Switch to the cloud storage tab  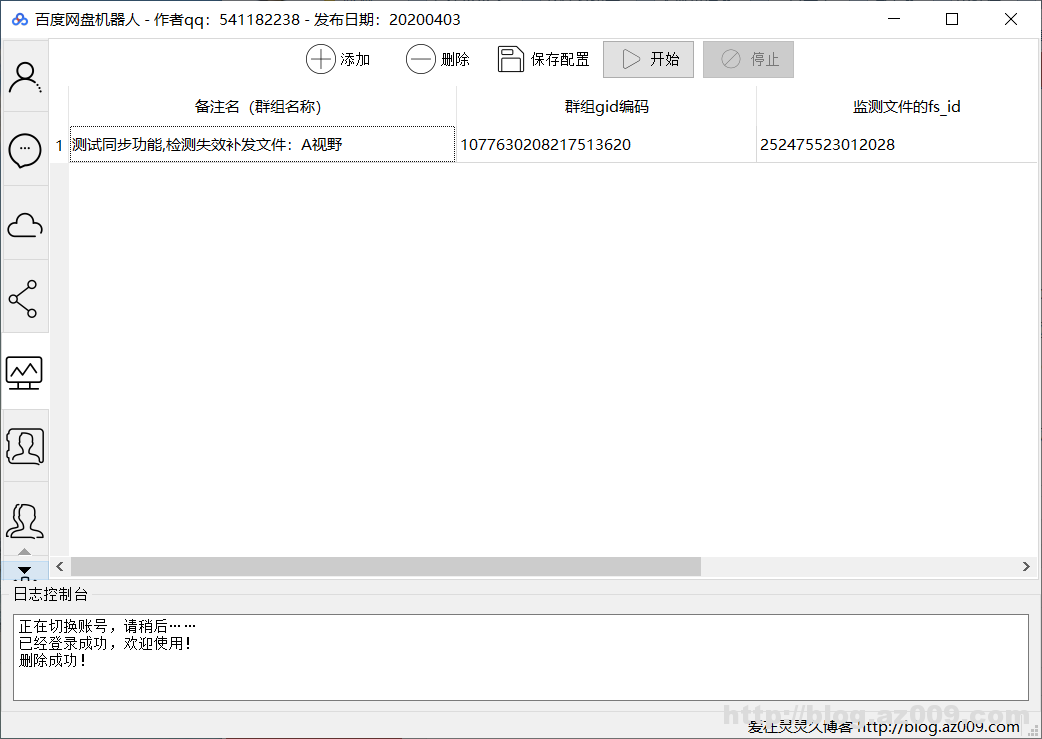25,225
